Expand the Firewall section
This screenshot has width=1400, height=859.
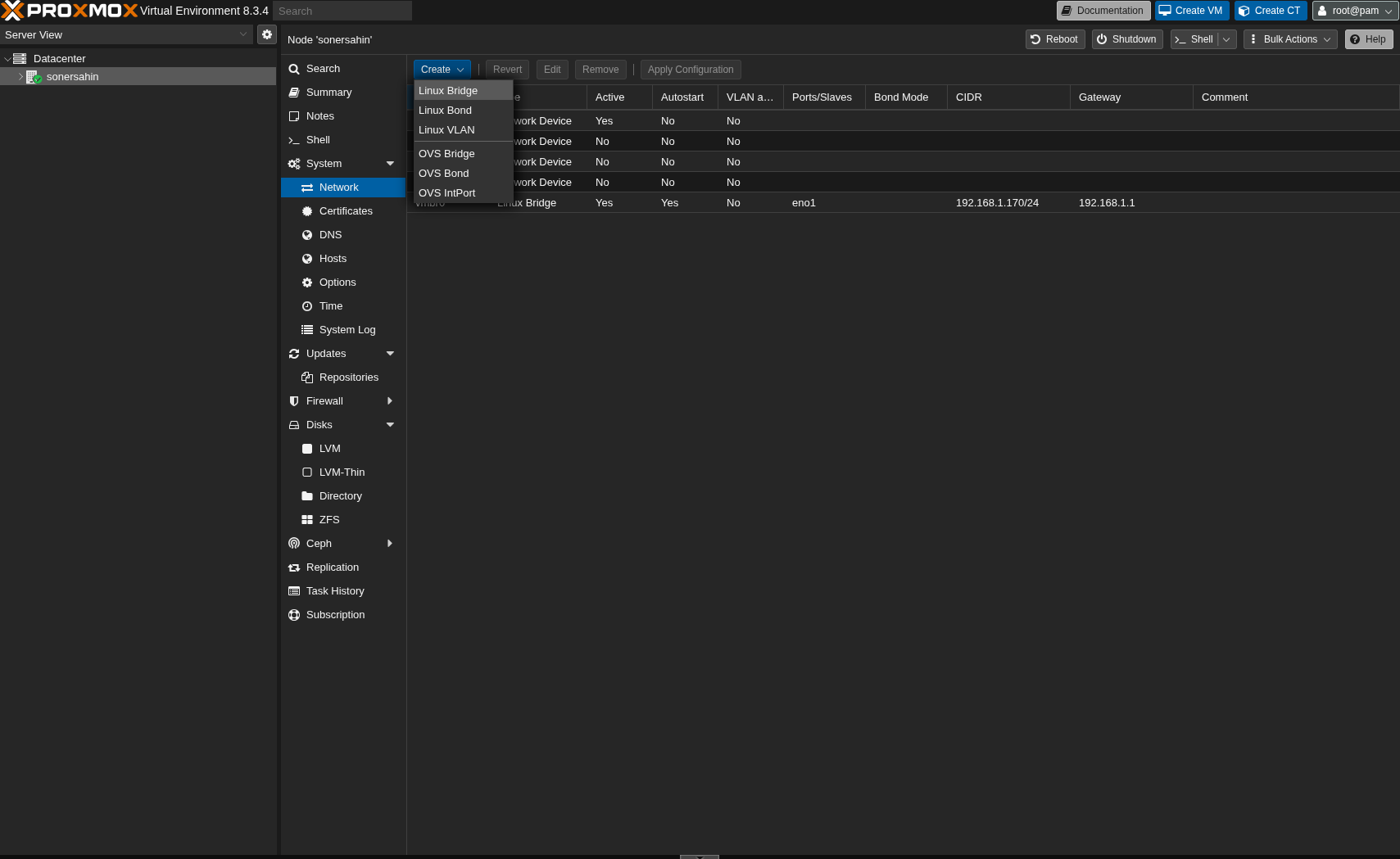(x=390, y=400)
